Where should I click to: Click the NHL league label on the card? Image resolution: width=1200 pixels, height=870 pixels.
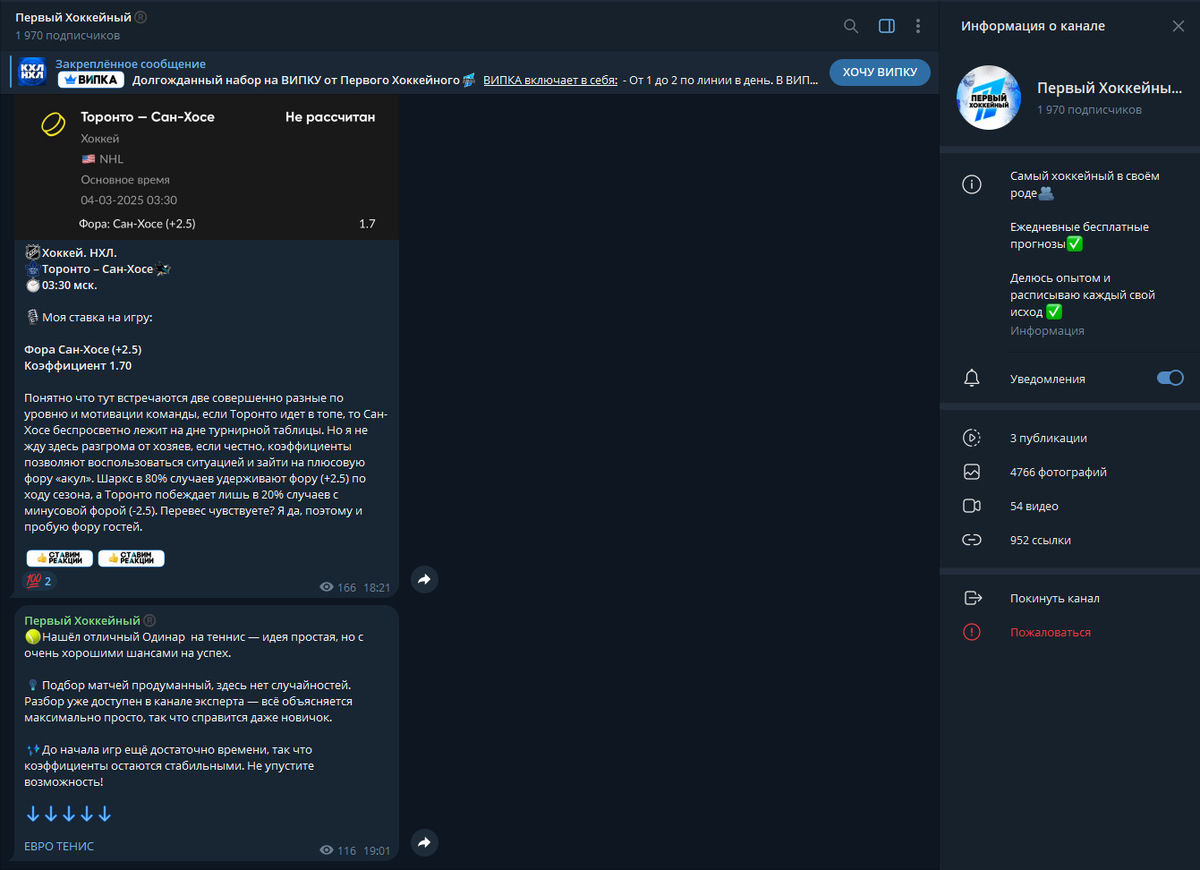pos(111,159)
